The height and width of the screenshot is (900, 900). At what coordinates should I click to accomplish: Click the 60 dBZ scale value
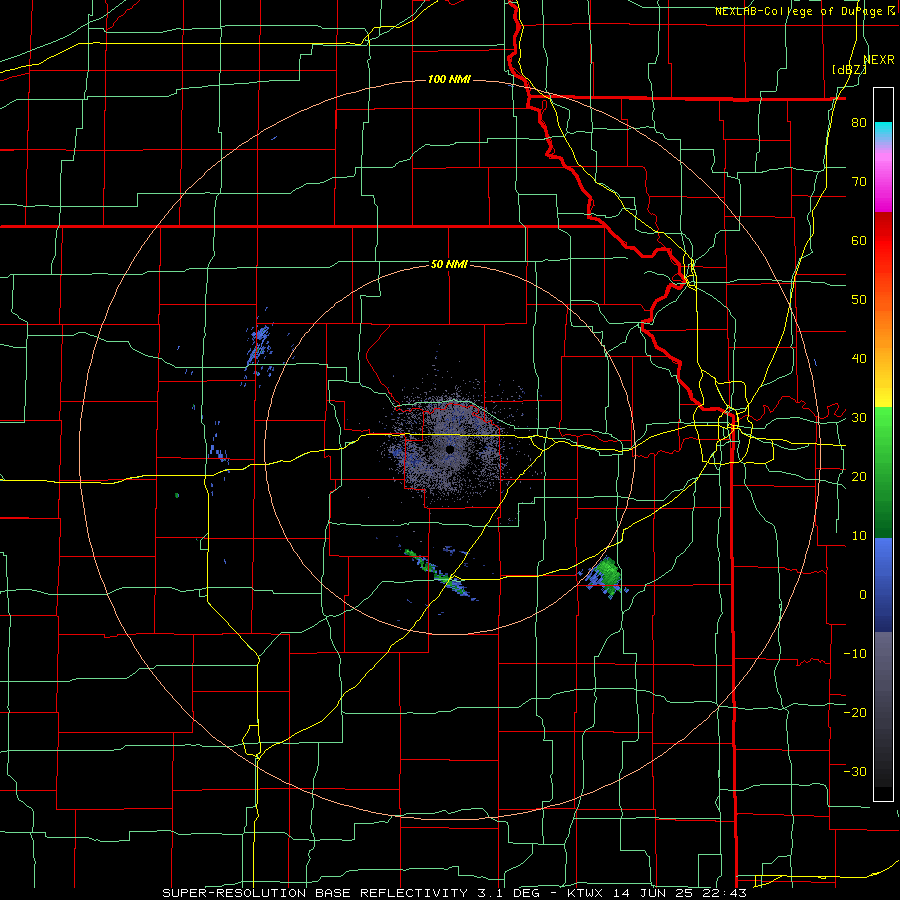859,241
